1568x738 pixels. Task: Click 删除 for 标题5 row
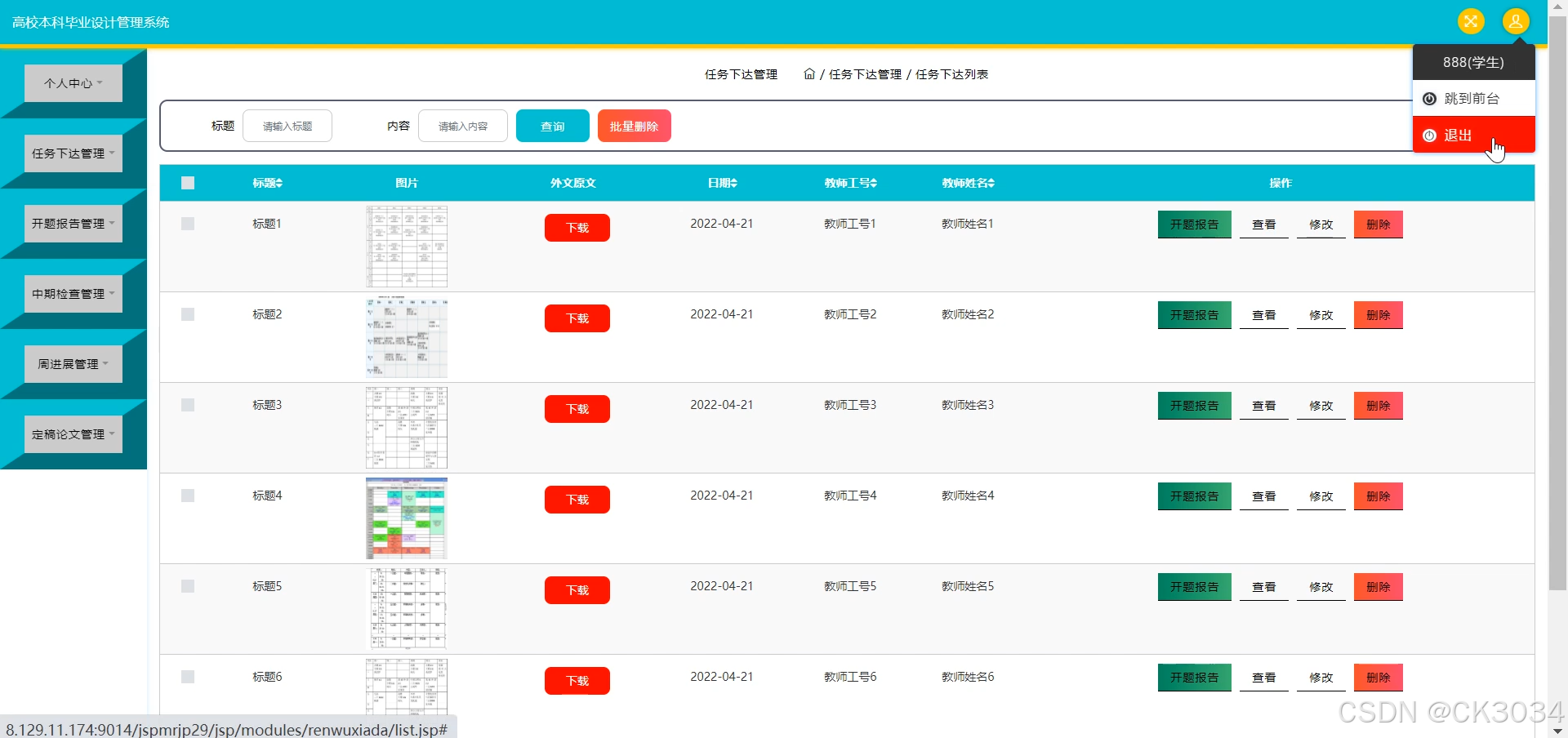(x=1379, y=587)
